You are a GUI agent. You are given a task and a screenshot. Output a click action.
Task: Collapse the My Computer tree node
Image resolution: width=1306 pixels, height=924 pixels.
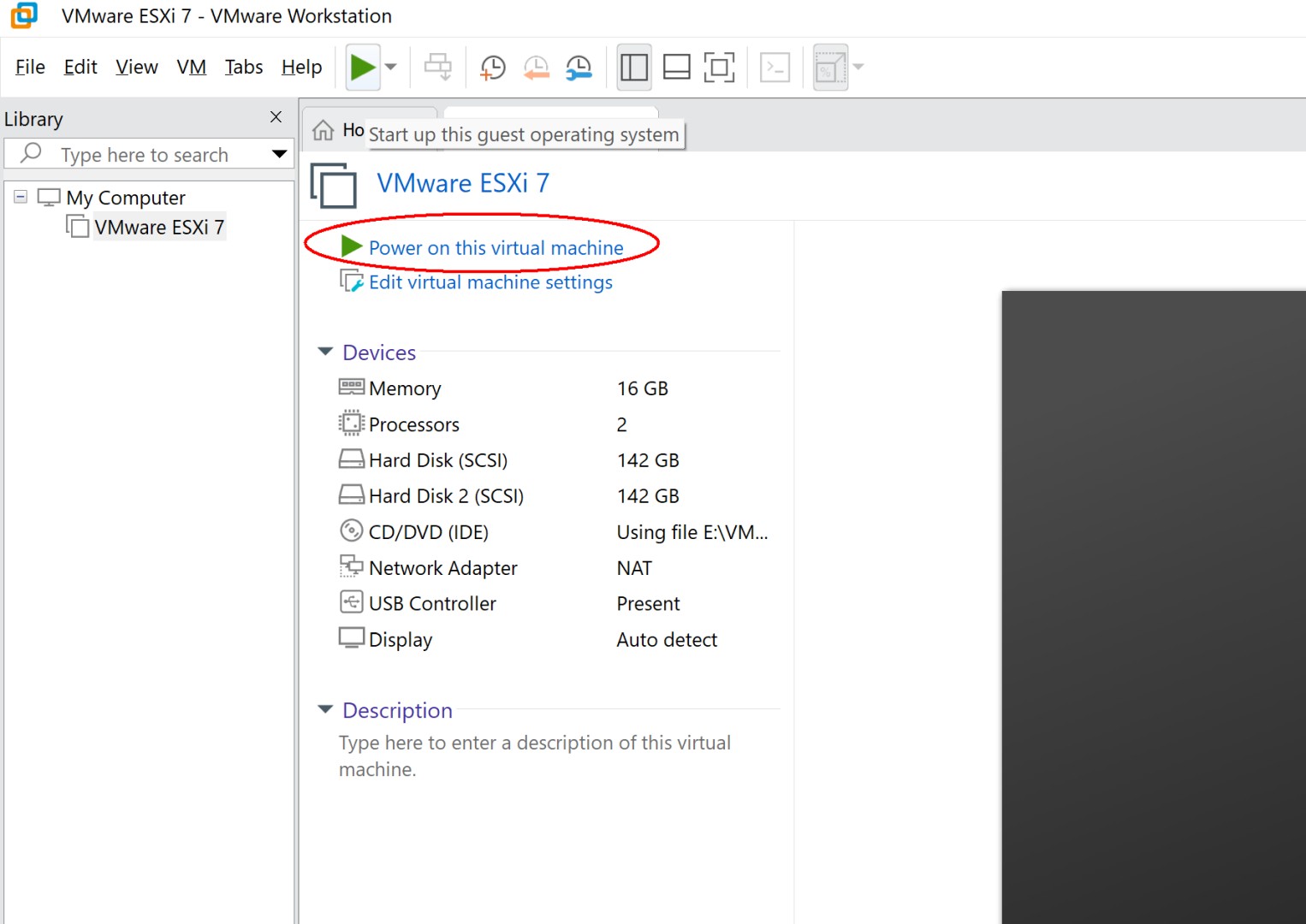click(21, 197)
